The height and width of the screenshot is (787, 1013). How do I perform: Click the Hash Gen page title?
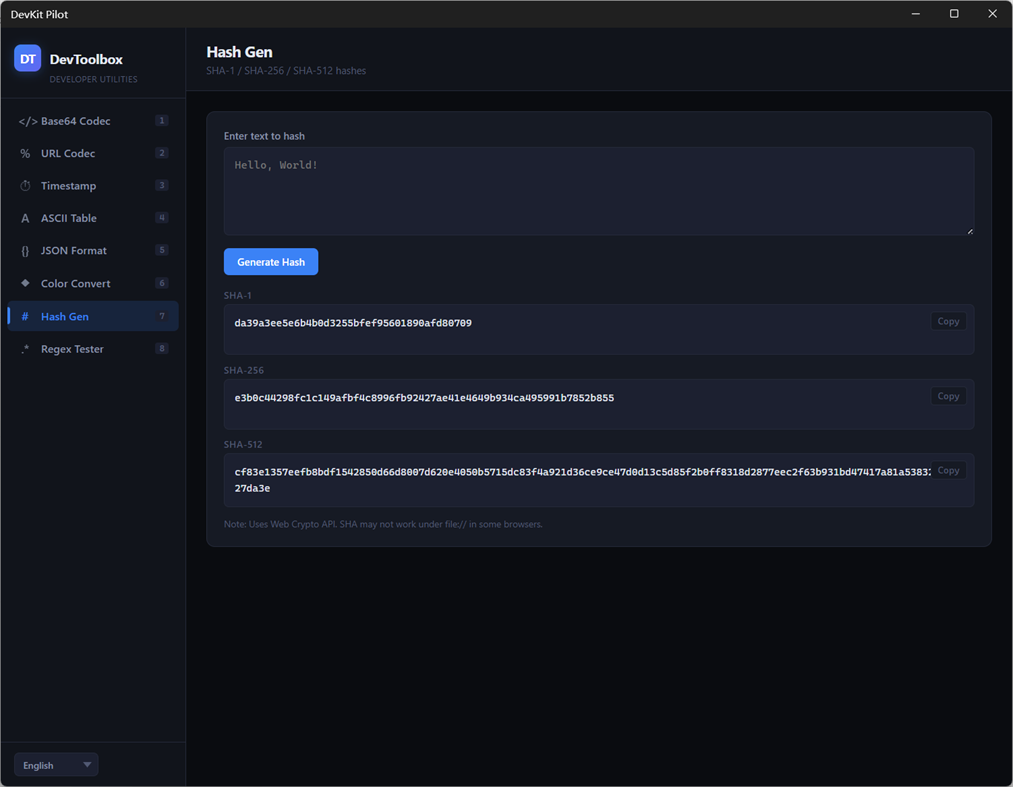pos(239,52)
